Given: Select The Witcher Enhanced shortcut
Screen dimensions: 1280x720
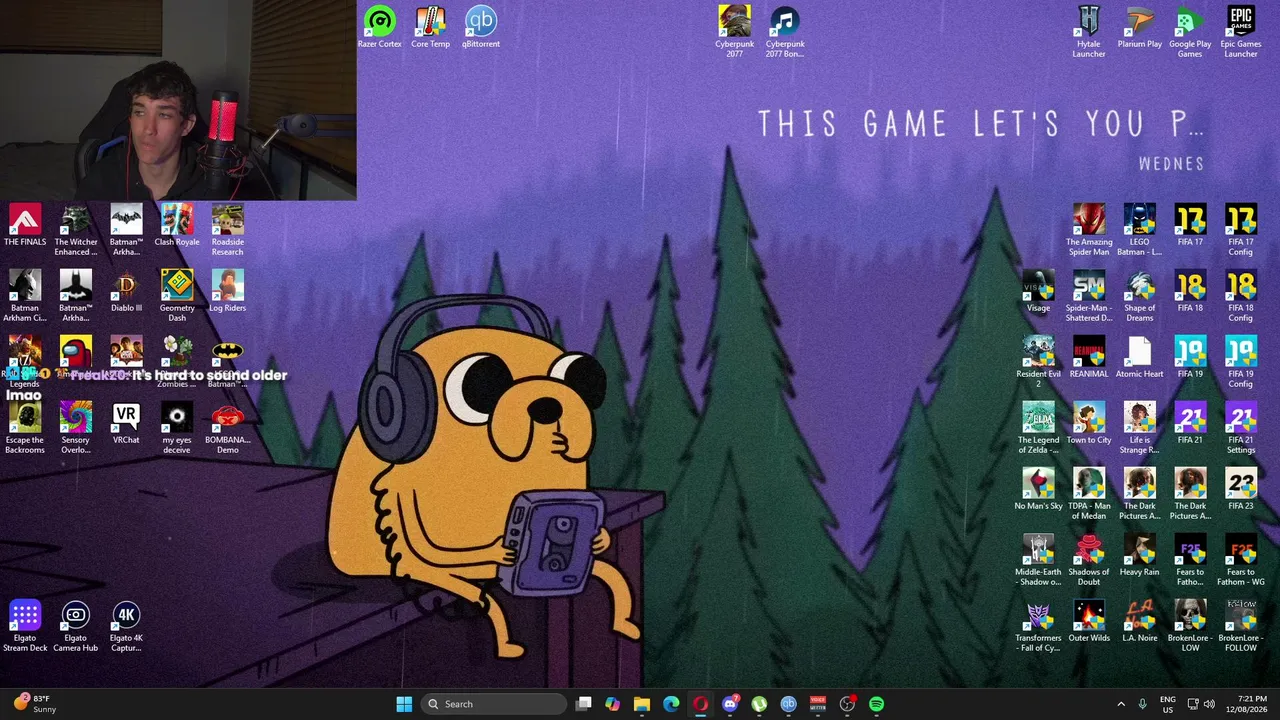Looking at the screenshot, I should 76,230.
